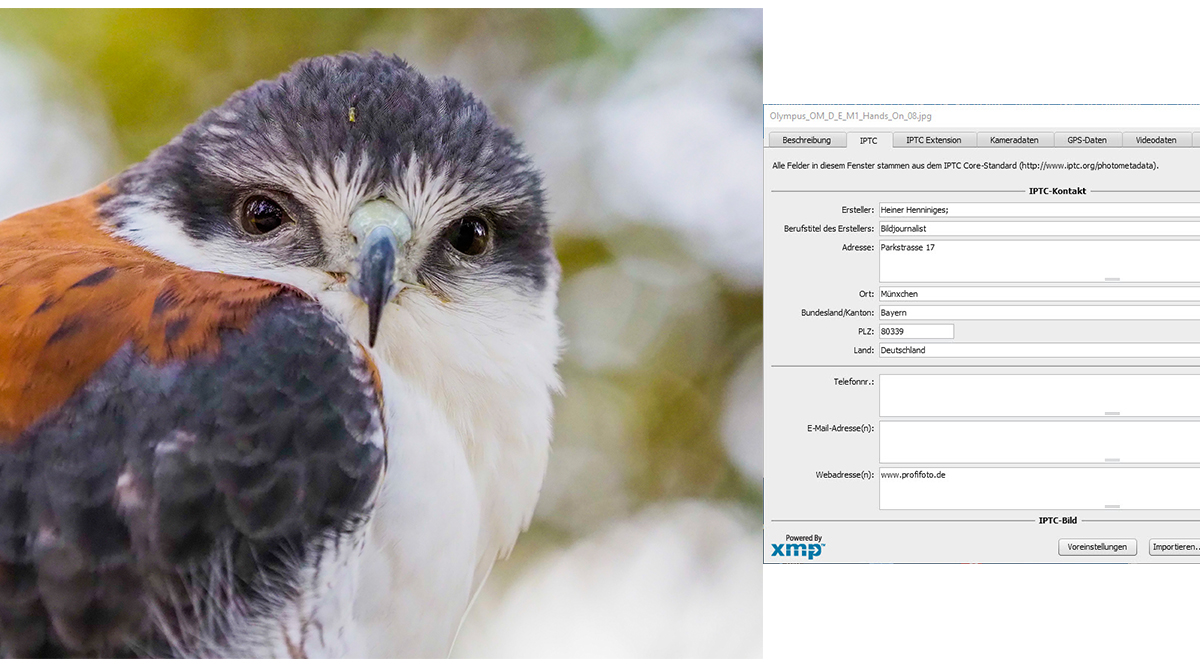Click the Ersteller field with Heiner Henniniges
The width and height of the screenshot is (1200, 667).
(1039, 210)
